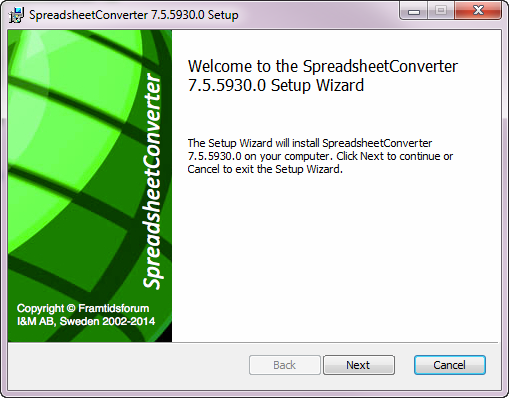The image size is (509, 398).
Task: Click the disabled Back button
Action: click(x=285, y=365)
